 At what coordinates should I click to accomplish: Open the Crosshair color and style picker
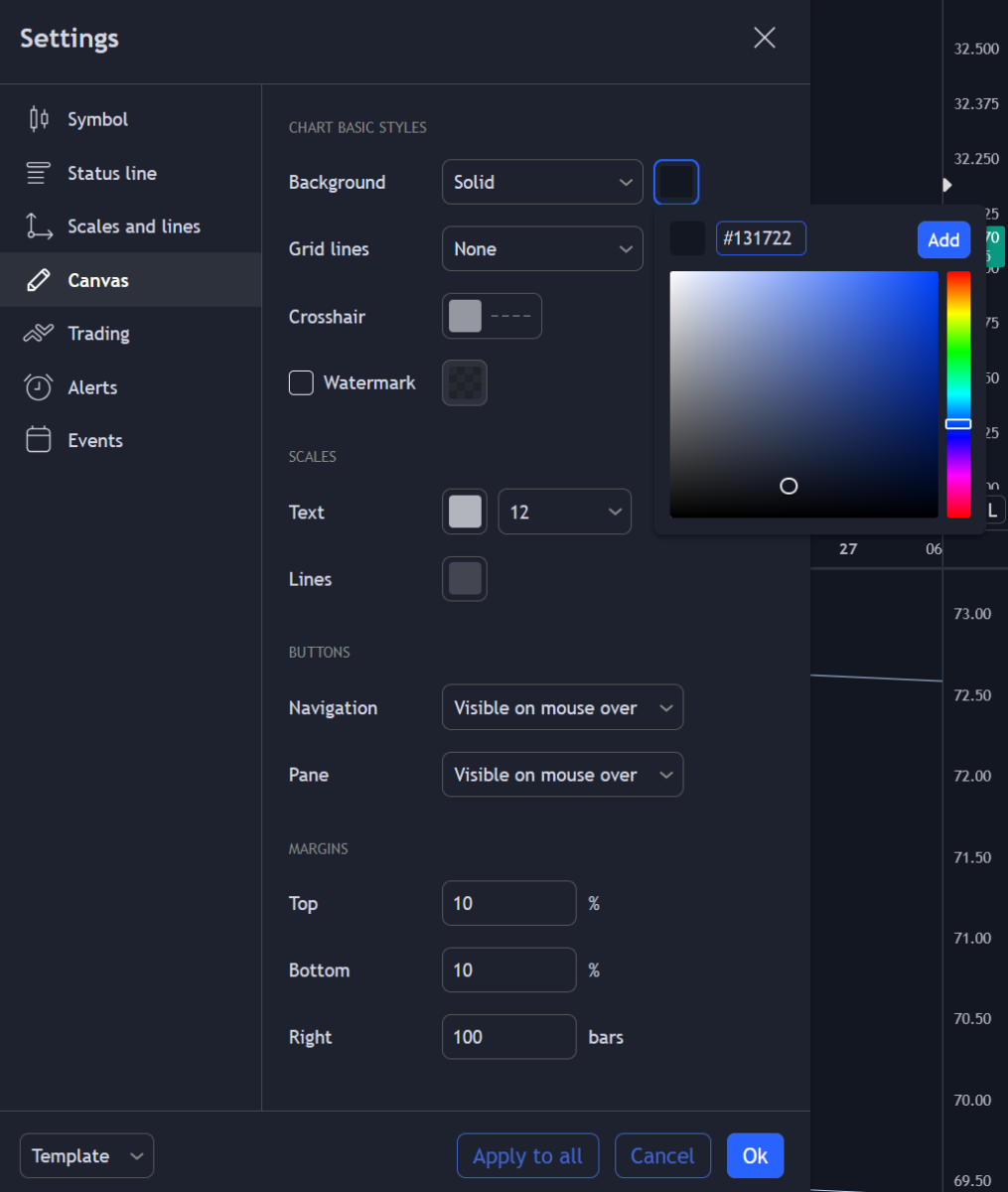pyautogui.click(x=492, y=316)
